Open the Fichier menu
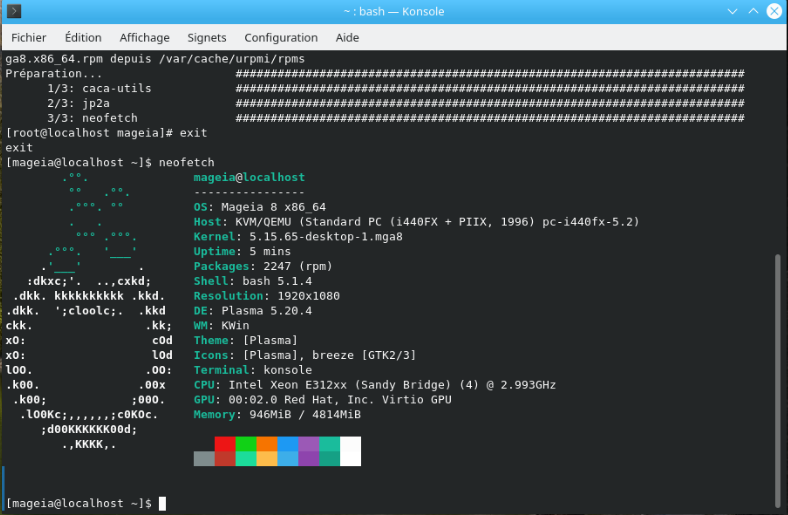 pyautogui.click(x=29, y=38)
